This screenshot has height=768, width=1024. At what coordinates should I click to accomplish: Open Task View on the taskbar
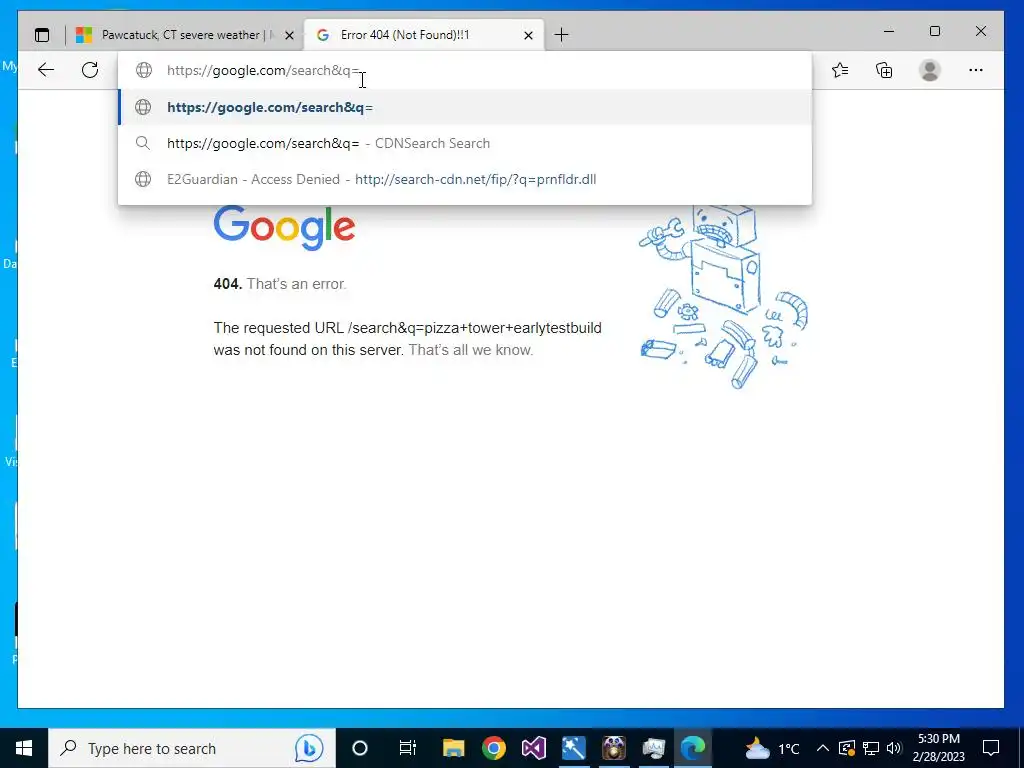[x=407, y=748]
